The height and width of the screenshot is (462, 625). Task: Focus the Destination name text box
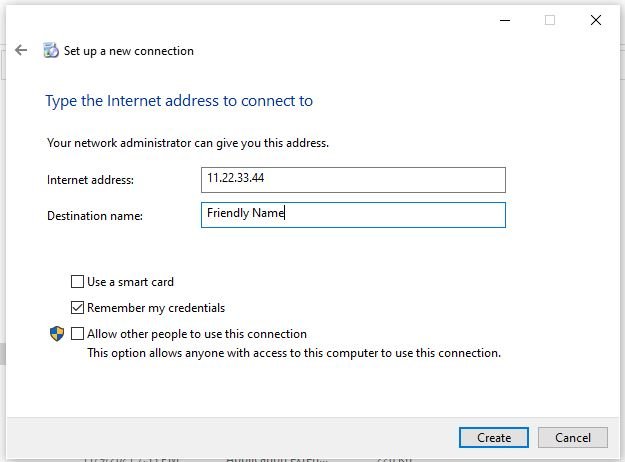pos(353,215)
